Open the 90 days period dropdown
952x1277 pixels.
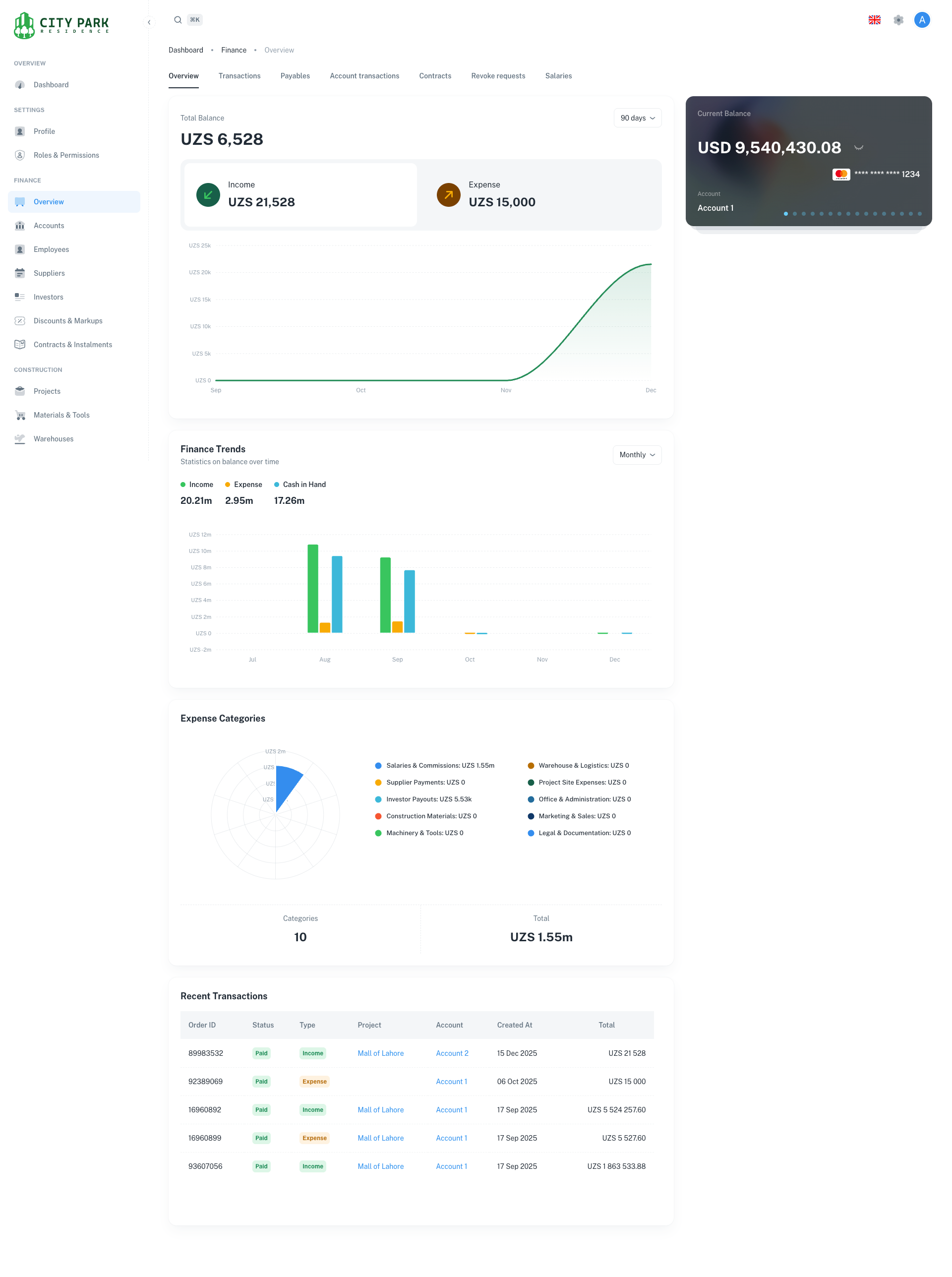pos(637,118)
